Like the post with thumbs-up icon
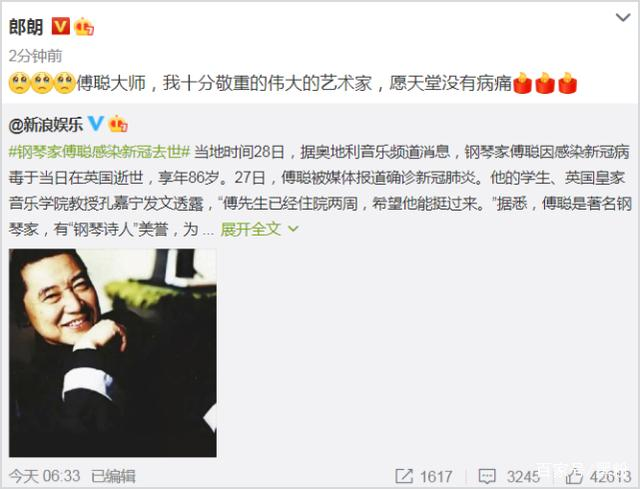The width and height of the screenshot is (640, 489). [x=573, y=476]
